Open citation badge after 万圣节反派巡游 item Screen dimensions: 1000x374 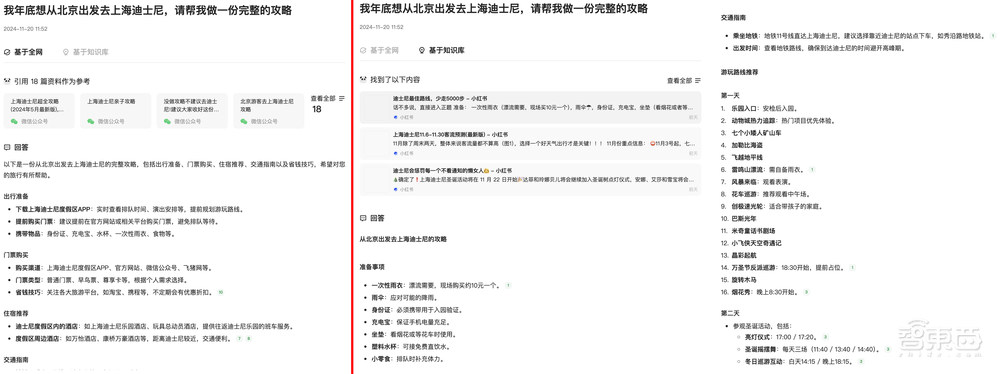tap(853, 267)
